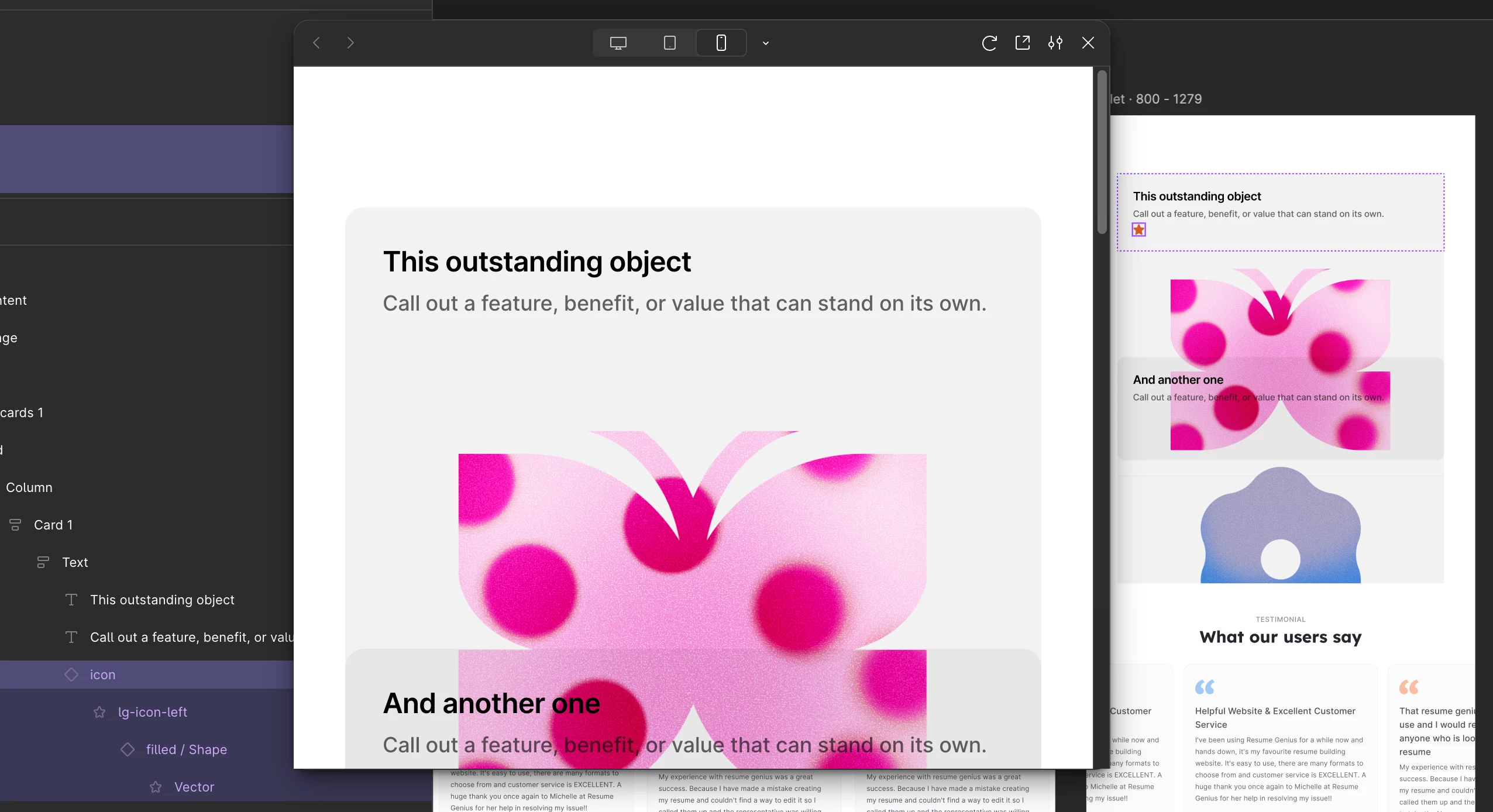The image size is (1493, 812).
Task: Switch preview to desktop device
Action: (x=618, y=43)
